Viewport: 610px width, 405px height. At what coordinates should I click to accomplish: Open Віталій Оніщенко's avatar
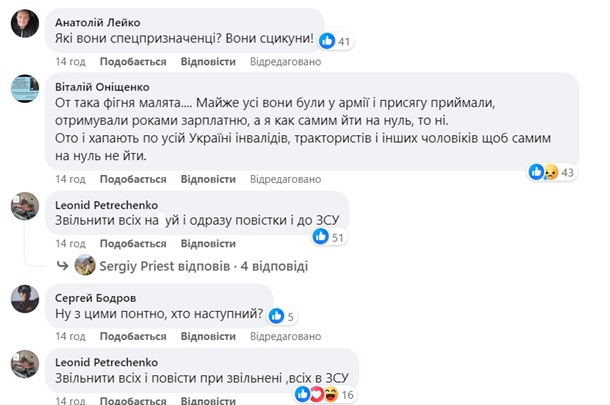pos(25,91)
